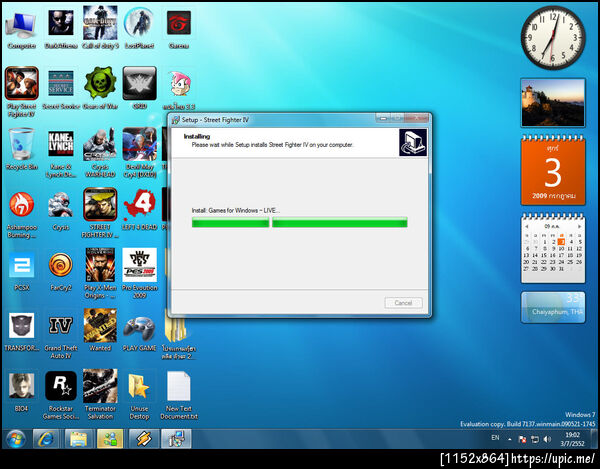Launch the Crysis WARHEAD shortcut
The image size is (600, 469).
point(100,153)
